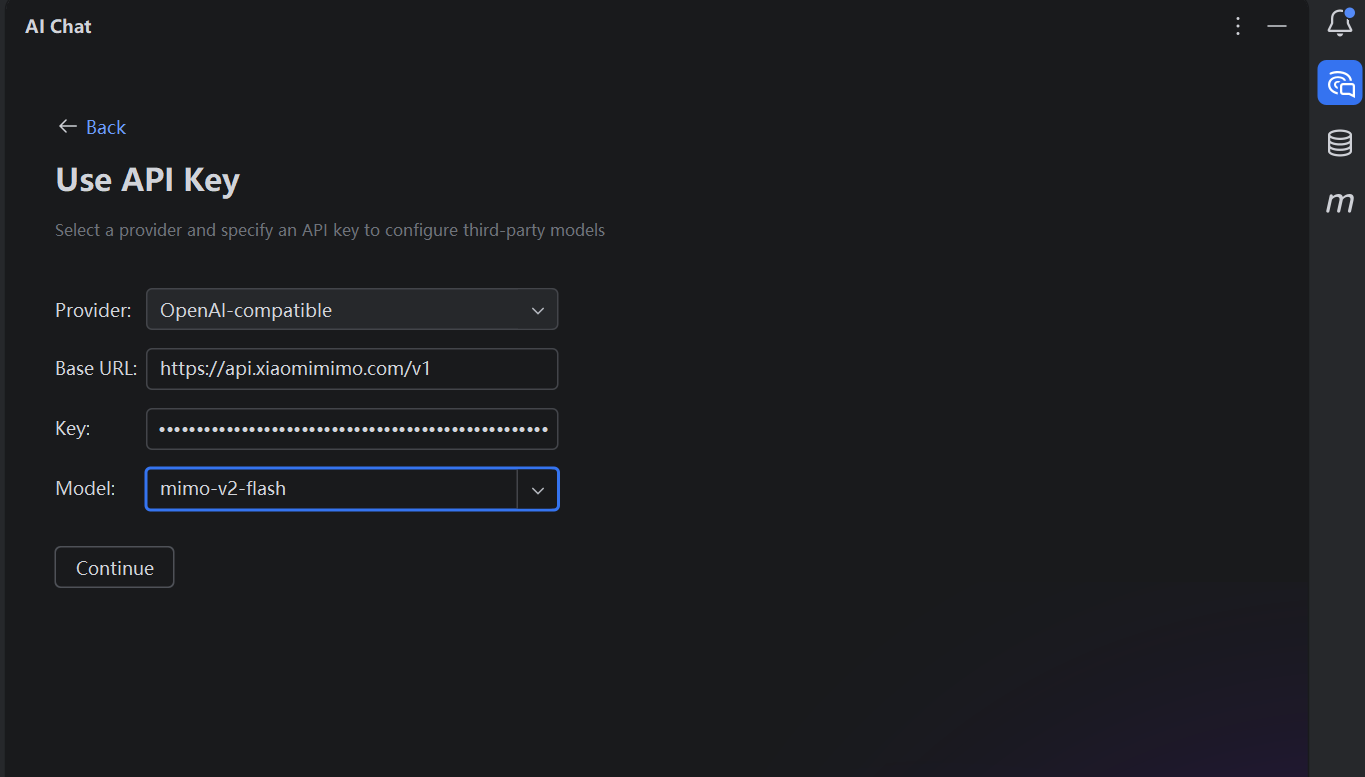Go back via the Back link
The width and height of the screenshot is (1365, 777).
point(106,127)
